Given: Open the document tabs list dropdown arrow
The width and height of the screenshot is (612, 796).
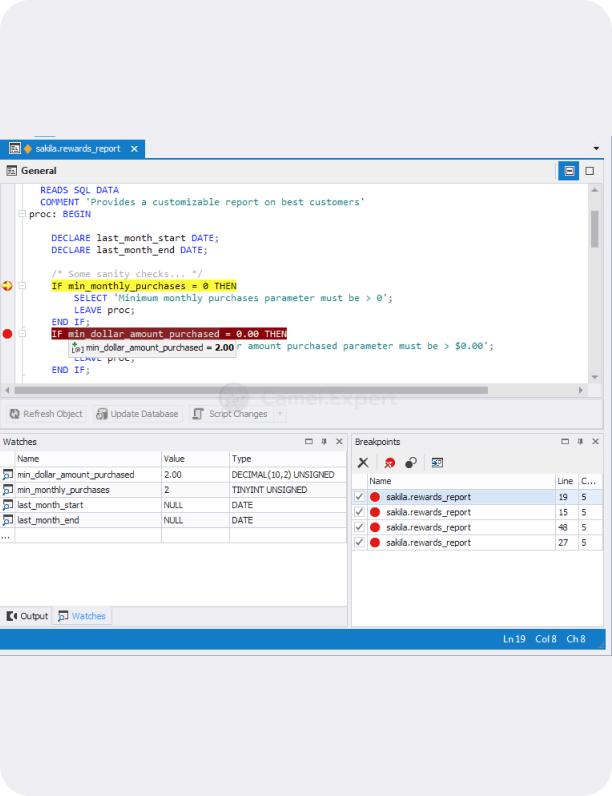Looking at the screenshot, I should click(x=597, y=149).
